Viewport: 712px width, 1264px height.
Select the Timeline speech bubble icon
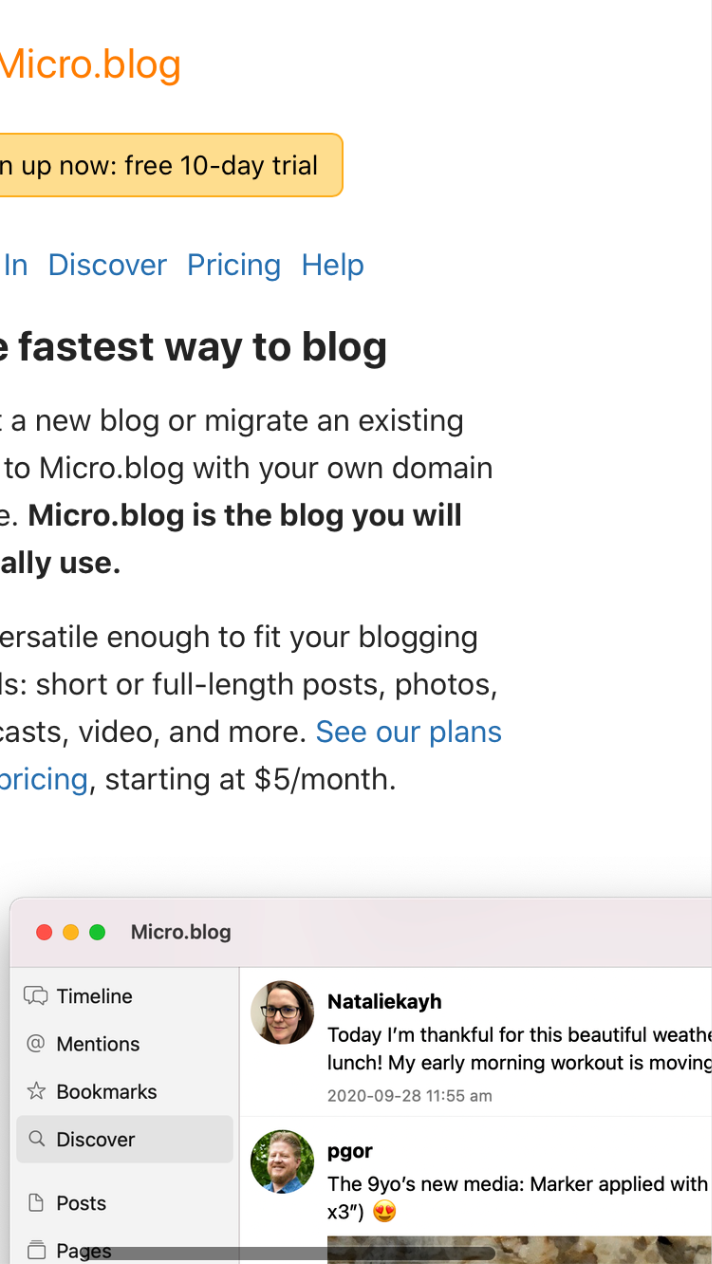[x=36, y=996]
